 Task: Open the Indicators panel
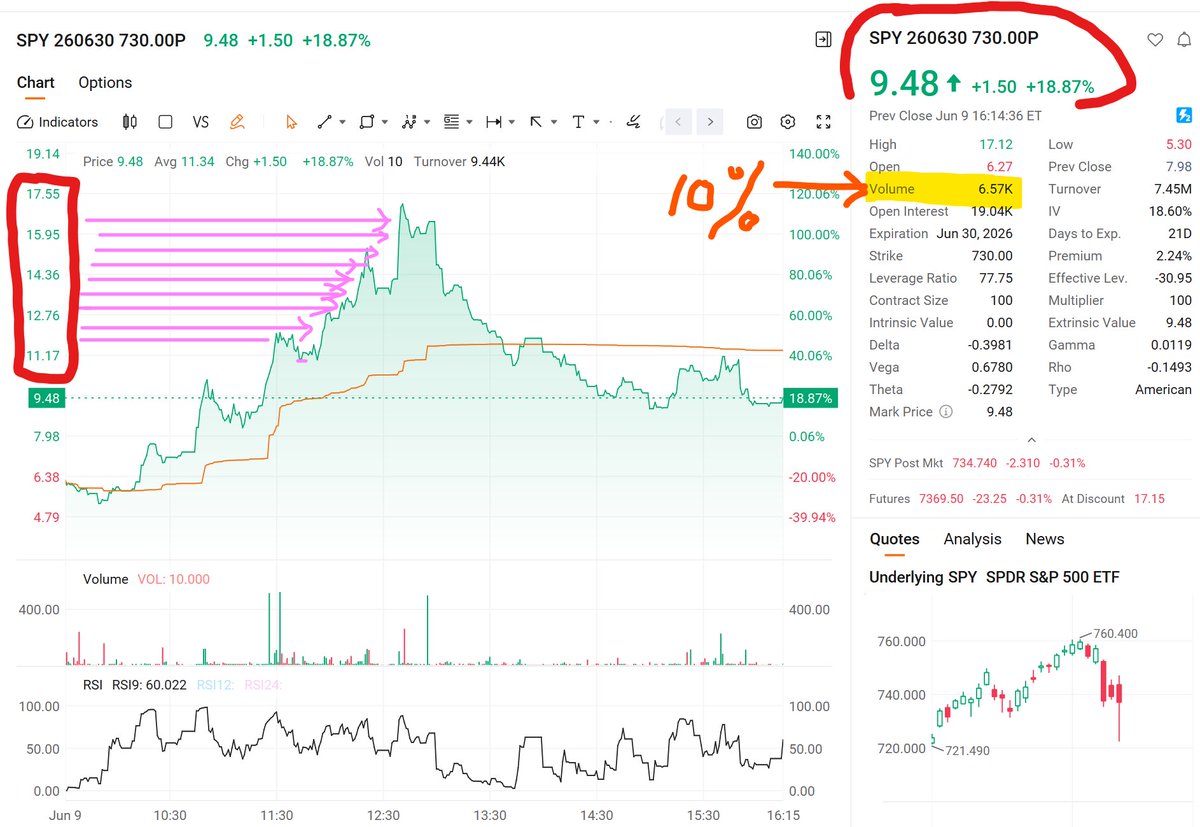click(58, 122)
